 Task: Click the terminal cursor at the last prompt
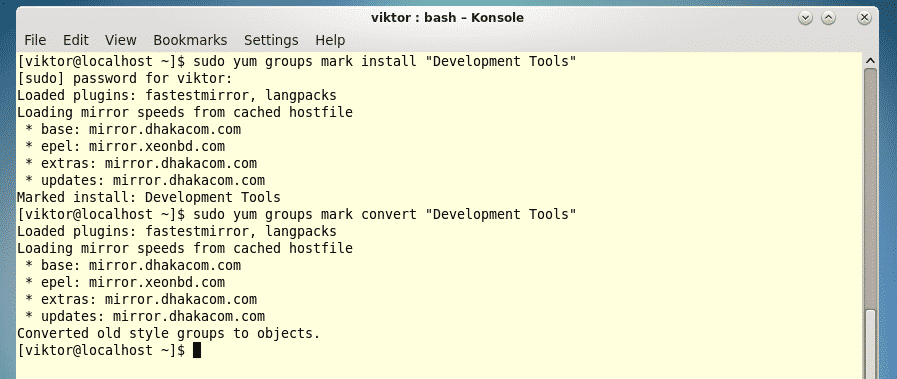[x=197, y=350]
